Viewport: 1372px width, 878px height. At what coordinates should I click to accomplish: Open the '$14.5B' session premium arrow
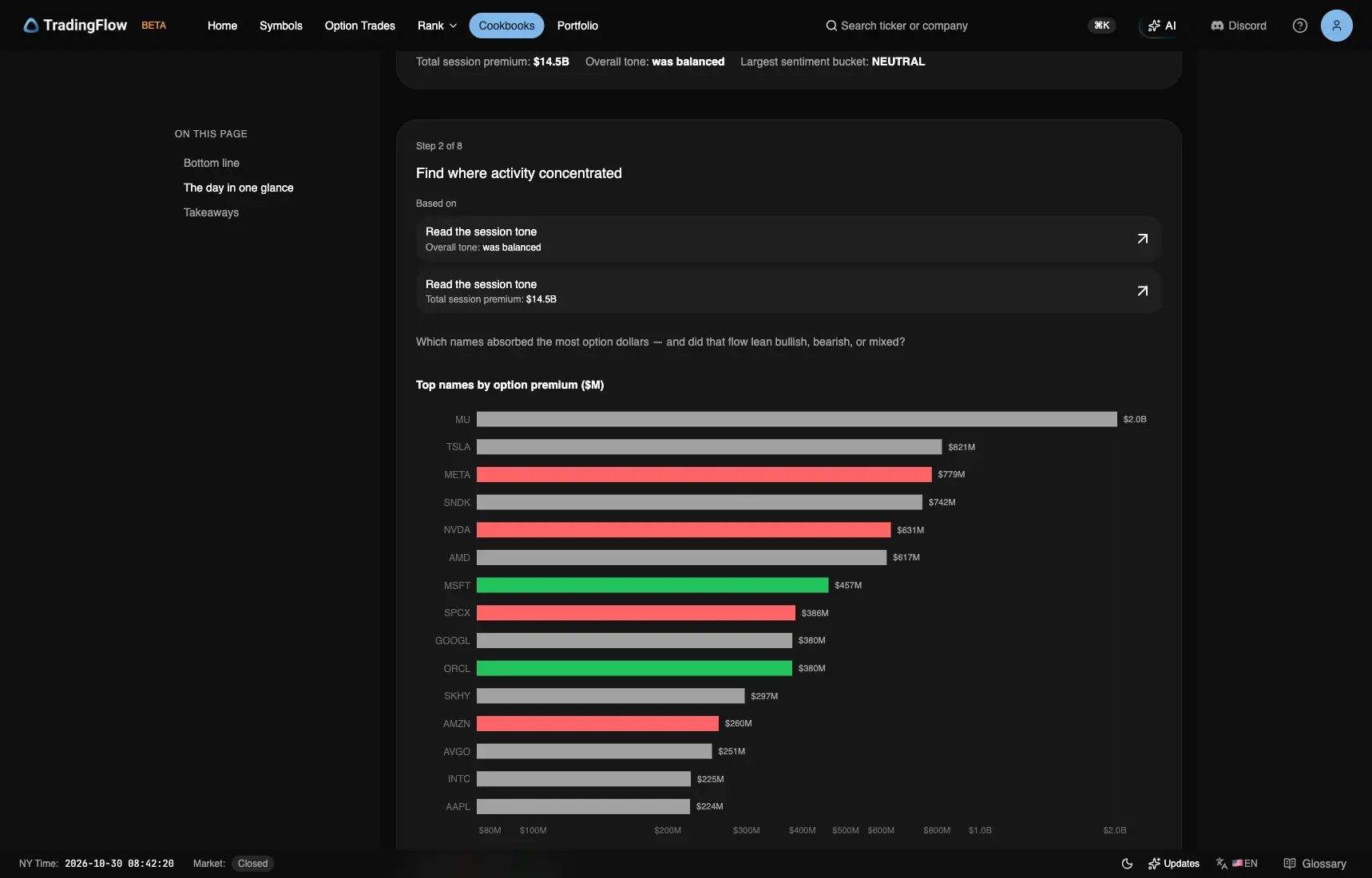[1143, 291]
